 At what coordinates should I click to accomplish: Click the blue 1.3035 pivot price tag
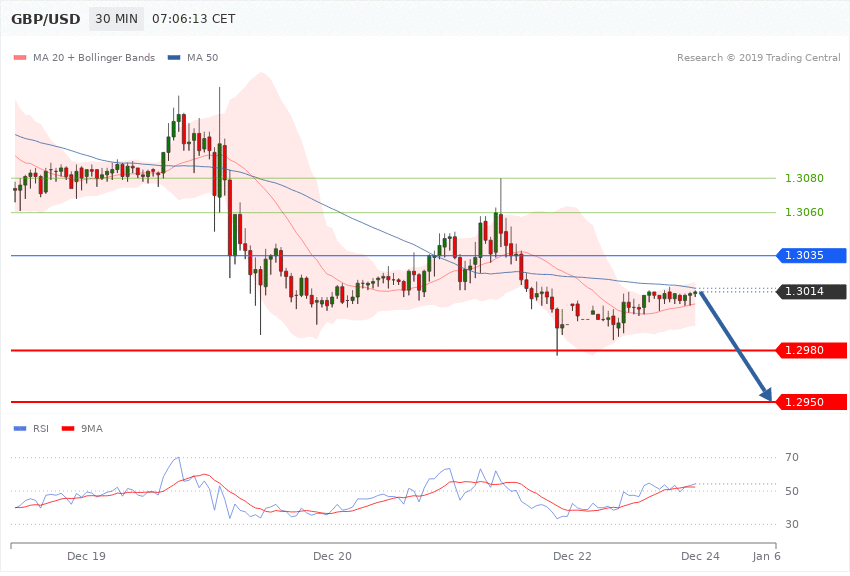pyautogui.click(x=812, y=255)
